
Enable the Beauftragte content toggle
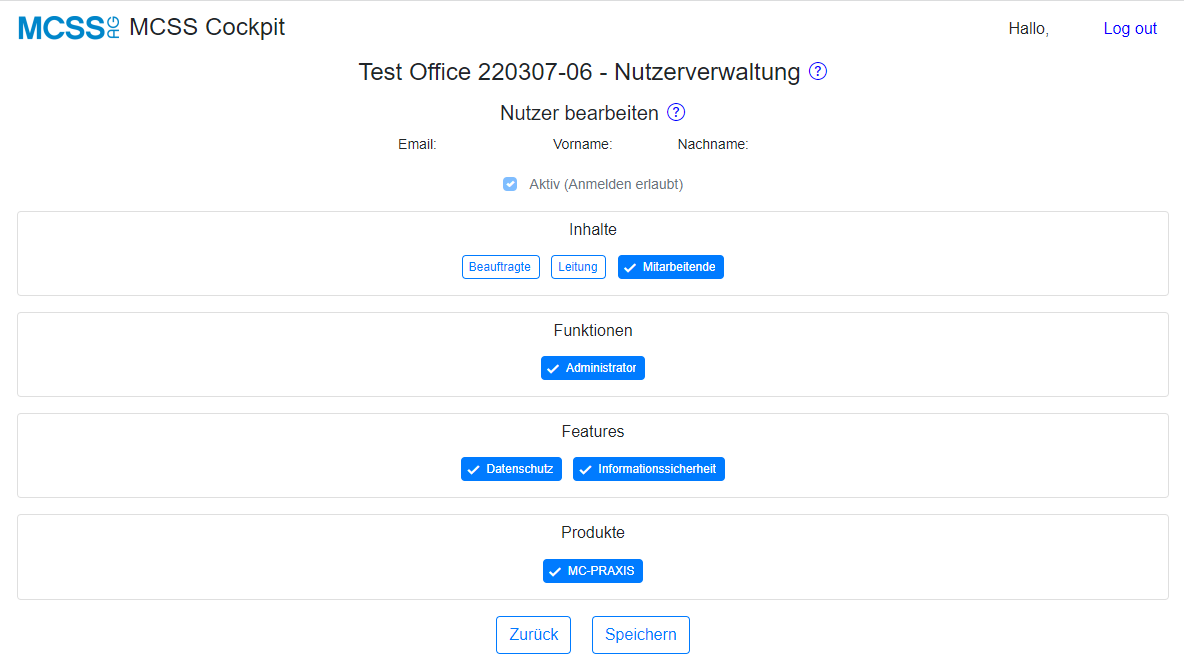tap(501, 267)
